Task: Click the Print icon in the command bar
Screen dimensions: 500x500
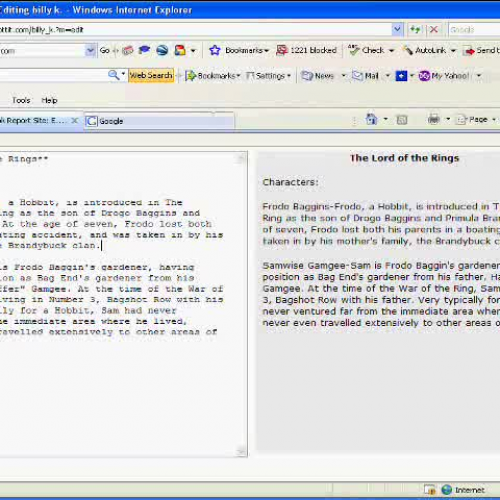Action: [x=434, y=119]
